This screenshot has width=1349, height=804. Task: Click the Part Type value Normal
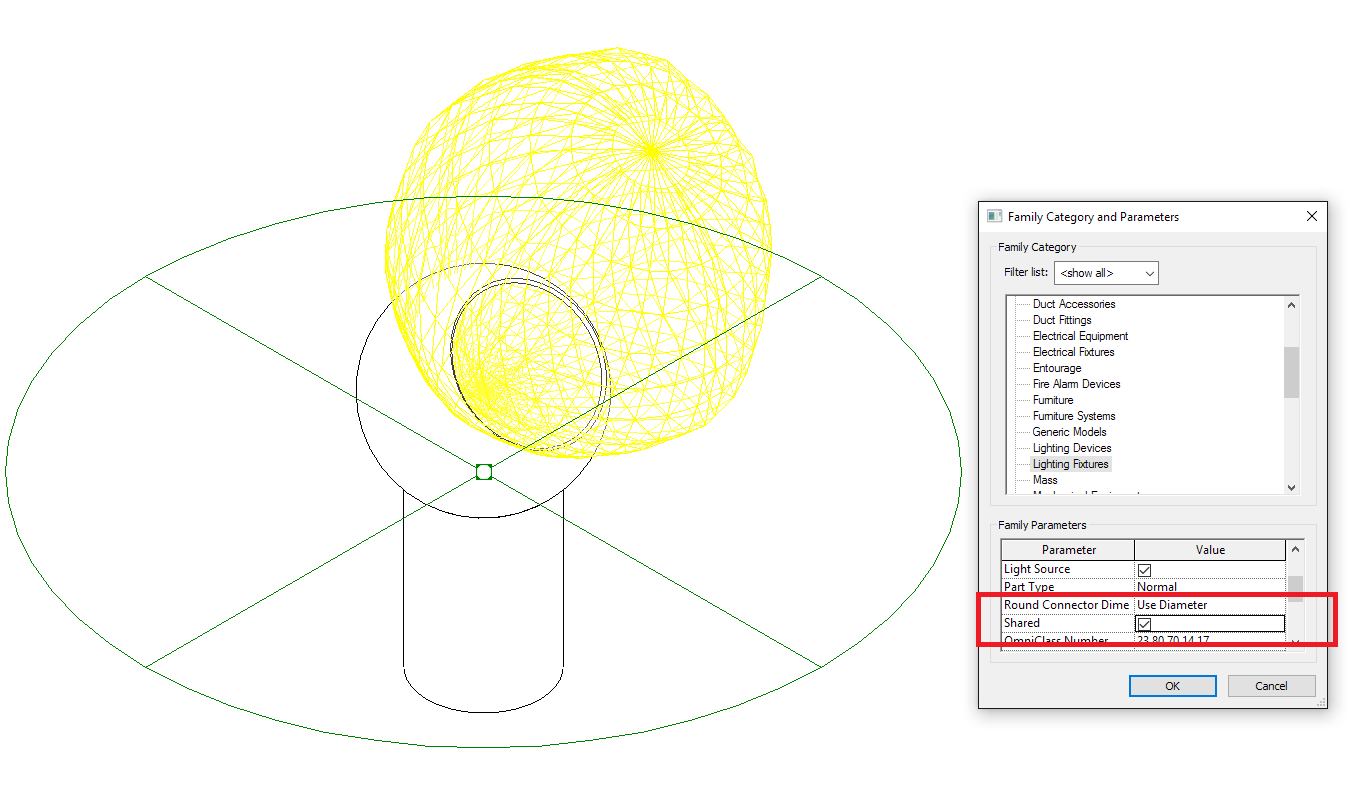tap(1210, 587)
